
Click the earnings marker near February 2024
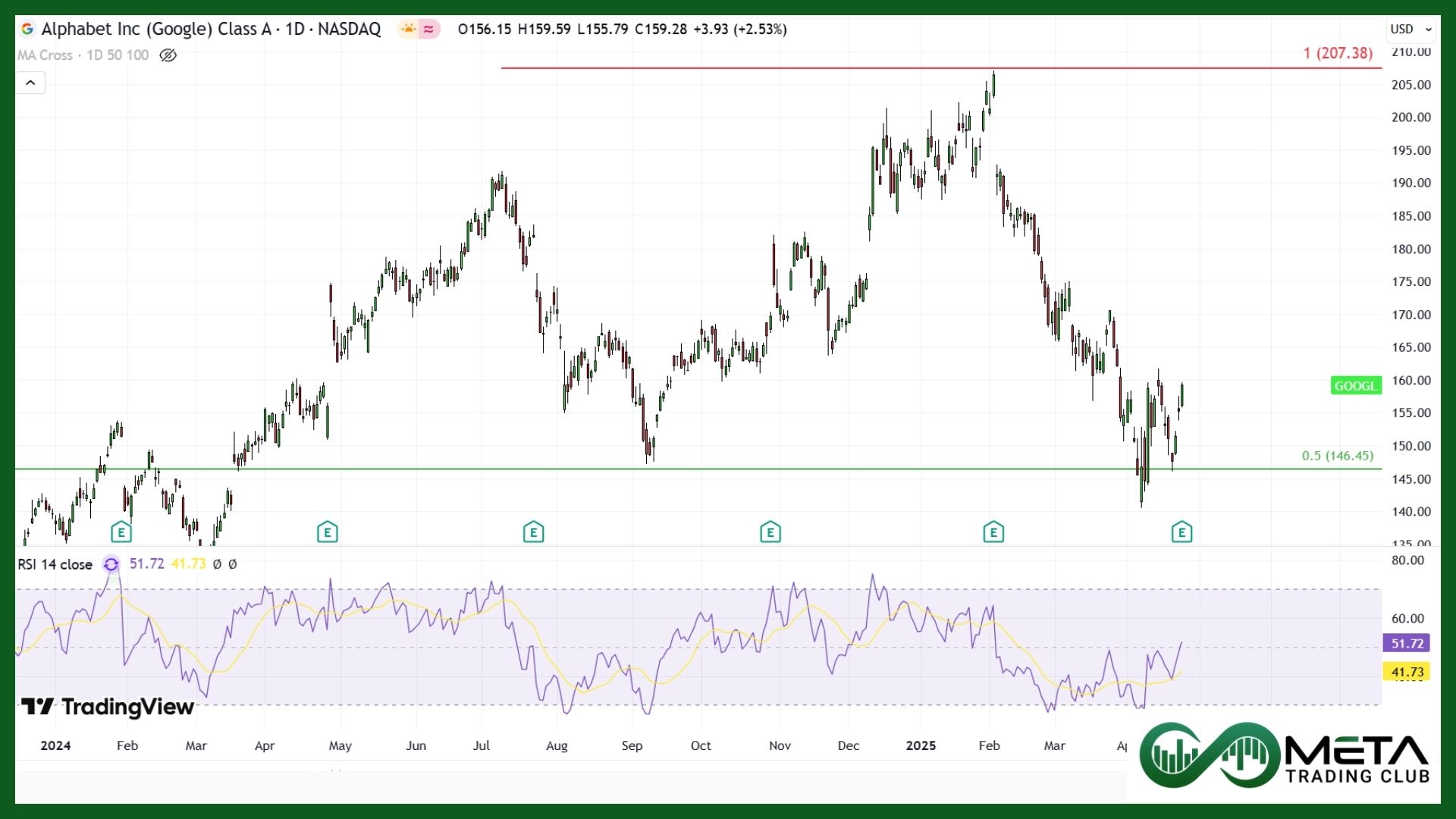point(121,532)
